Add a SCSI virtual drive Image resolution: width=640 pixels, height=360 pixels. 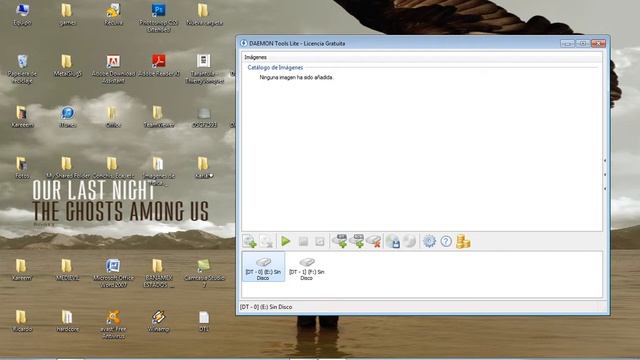357,241
